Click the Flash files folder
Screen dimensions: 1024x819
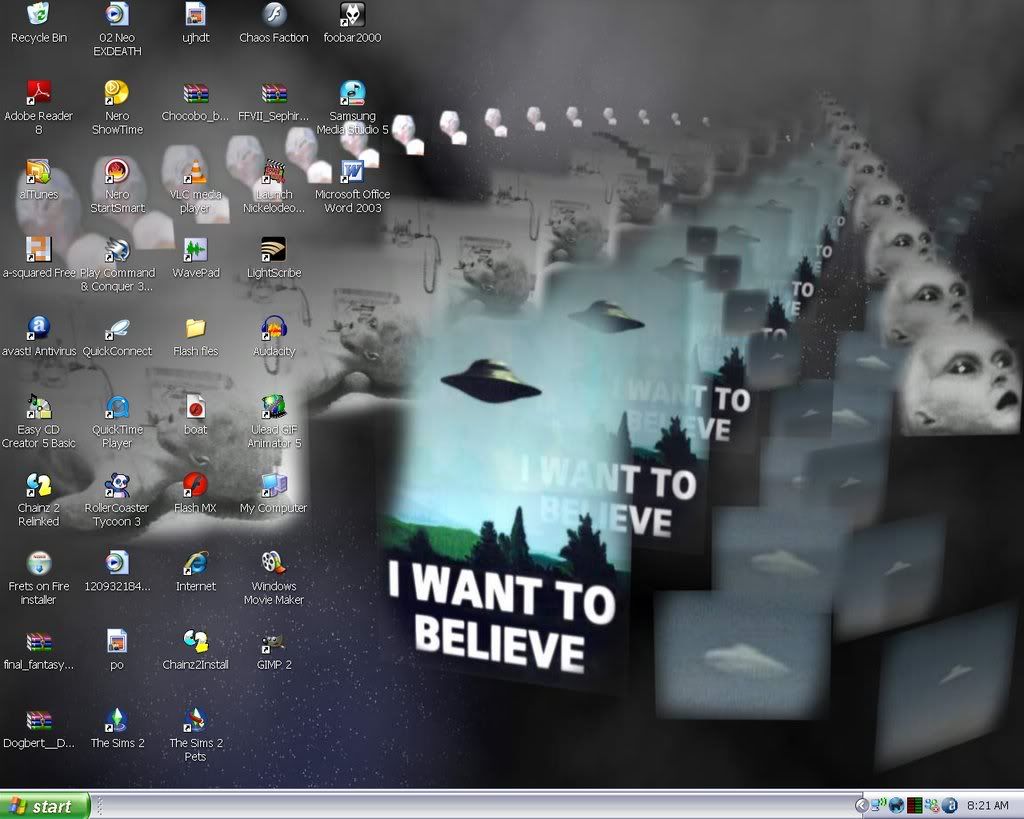point(195,328)
